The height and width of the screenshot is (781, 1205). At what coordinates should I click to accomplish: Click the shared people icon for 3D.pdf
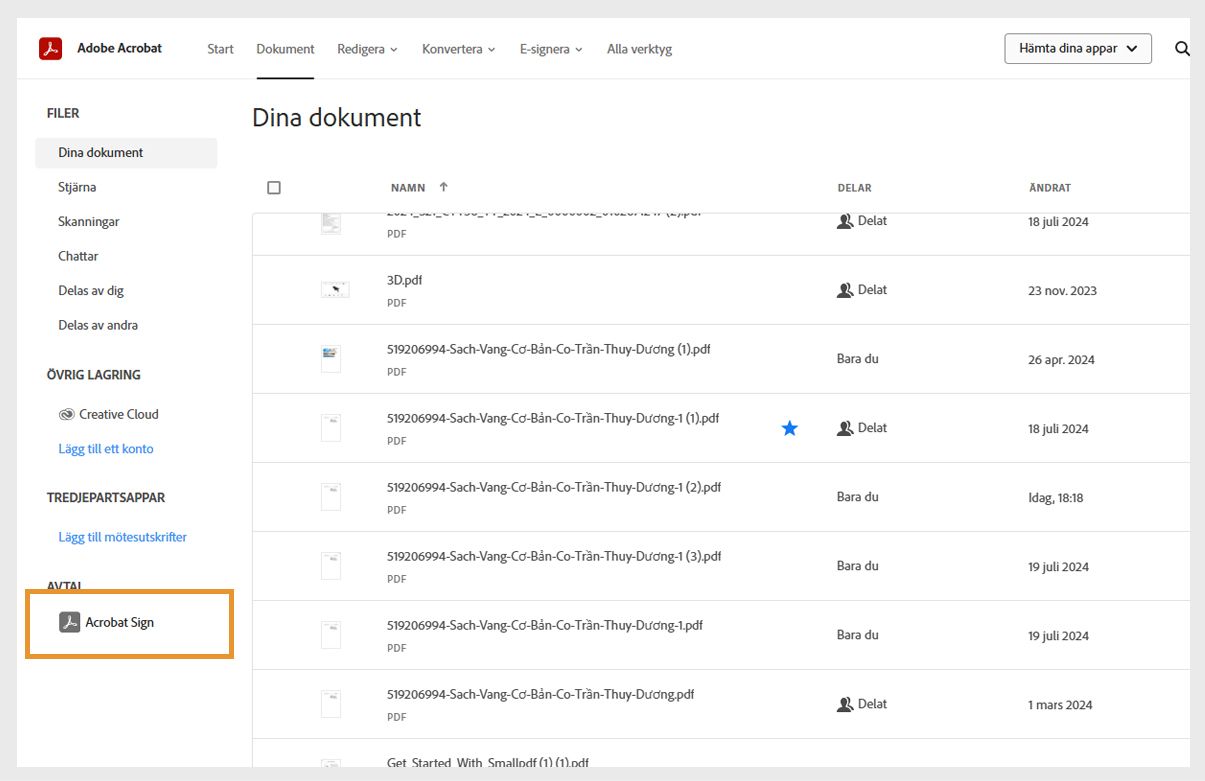click(845, 290)
